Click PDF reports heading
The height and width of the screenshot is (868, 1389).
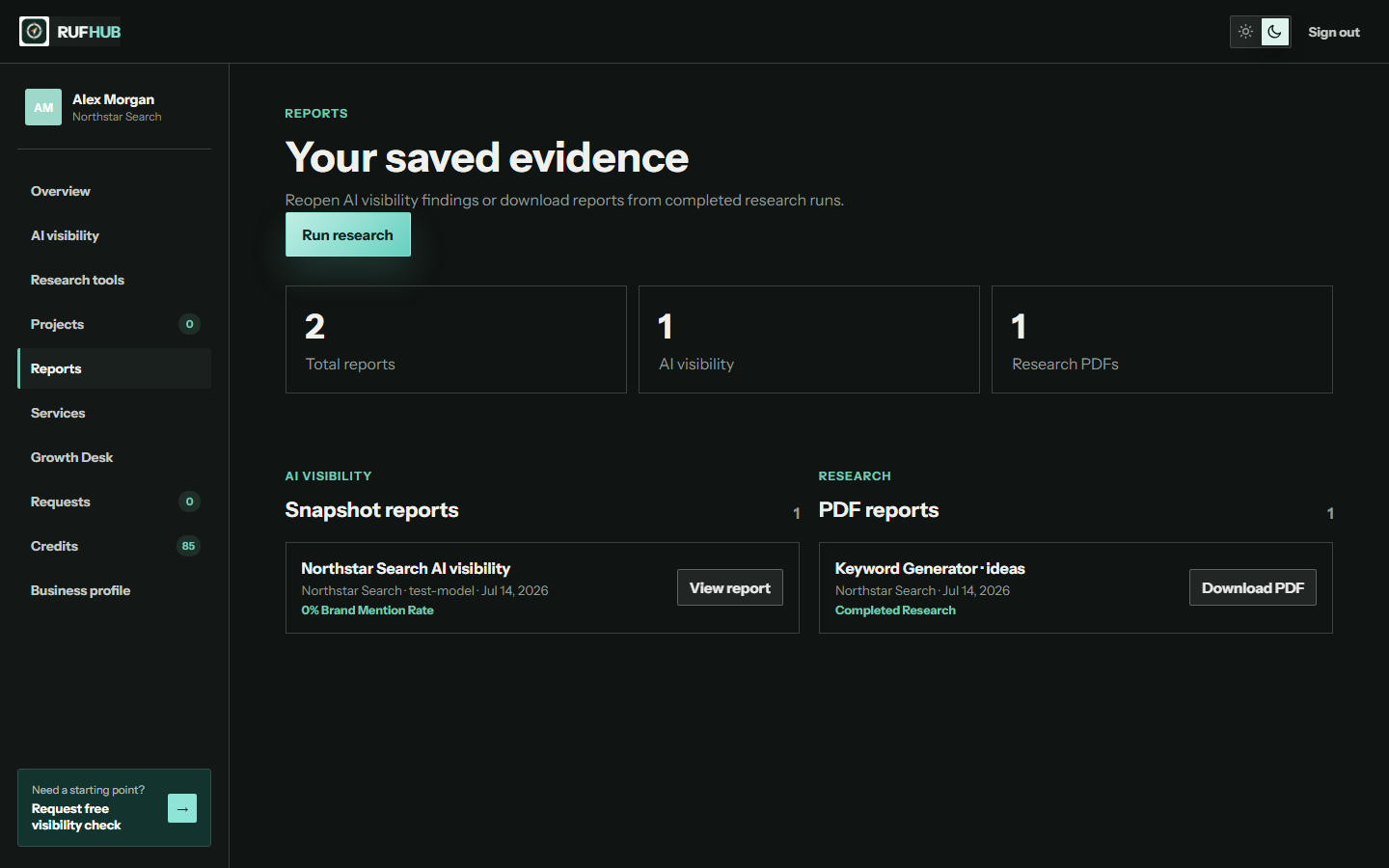(x=879, y=510)
